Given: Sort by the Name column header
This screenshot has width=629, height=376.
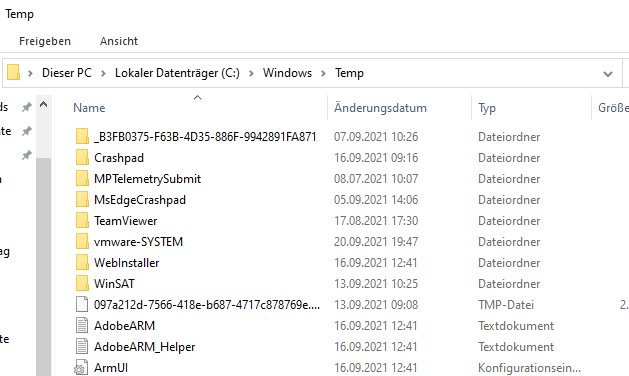Looking at the screenshot, I should click(89, 108).
